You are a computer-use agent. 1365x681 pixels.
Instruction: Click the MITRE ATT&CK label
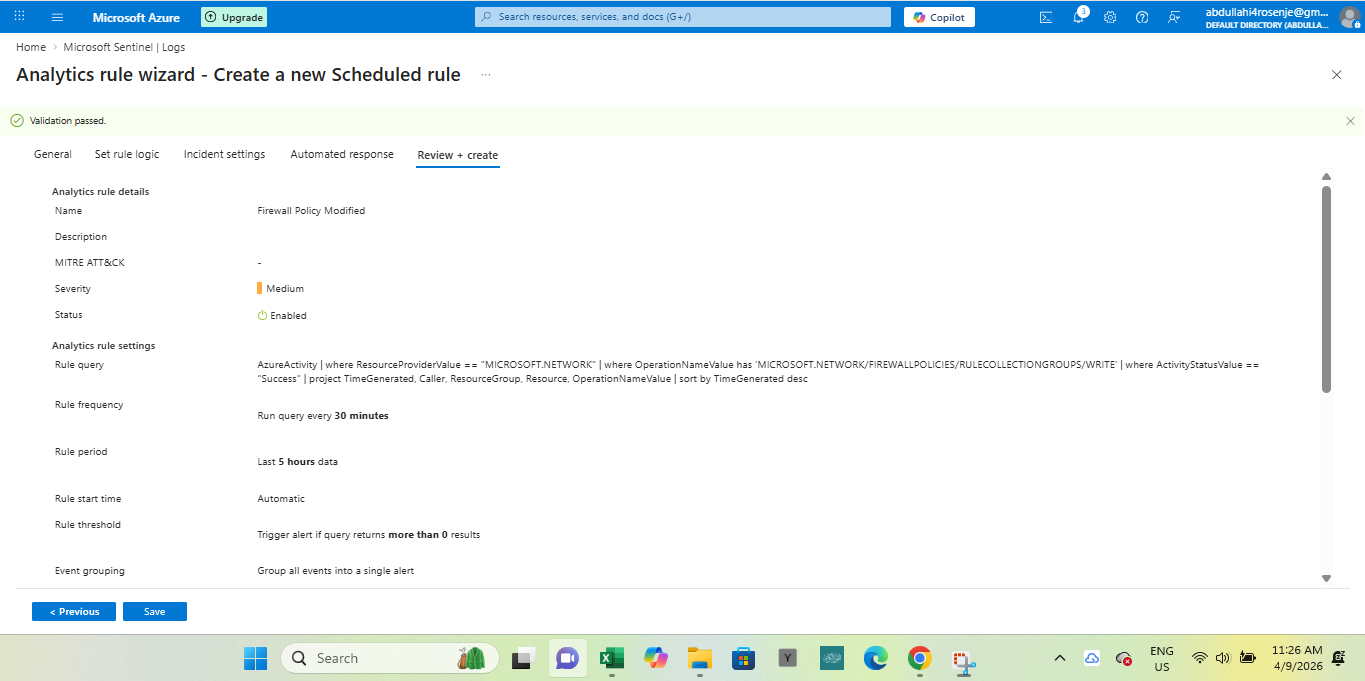pos(90,262)
